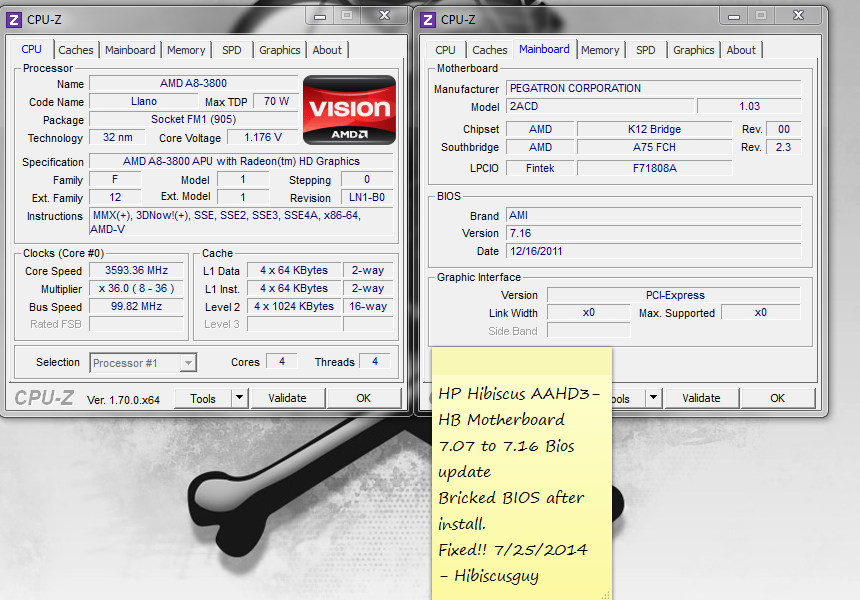Expand the Tools dropdown arrow in left window

240,399
